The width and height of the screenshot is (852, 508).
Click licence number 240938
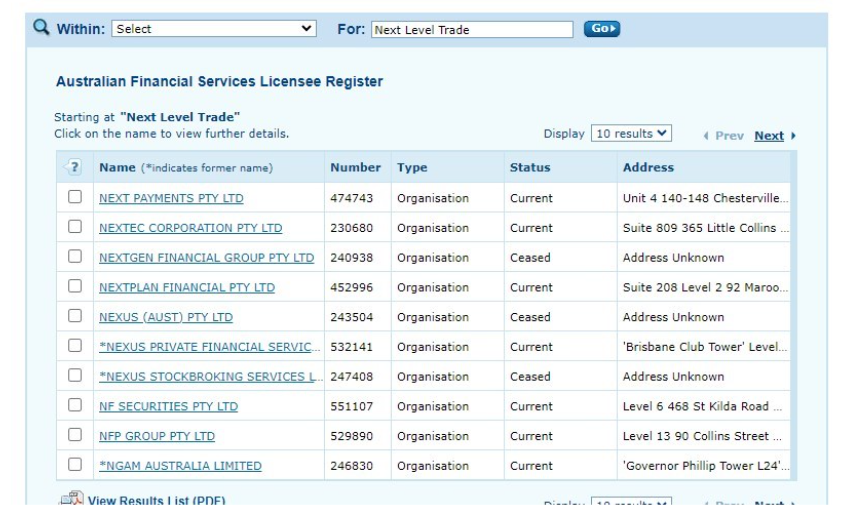tap(352, 258)
